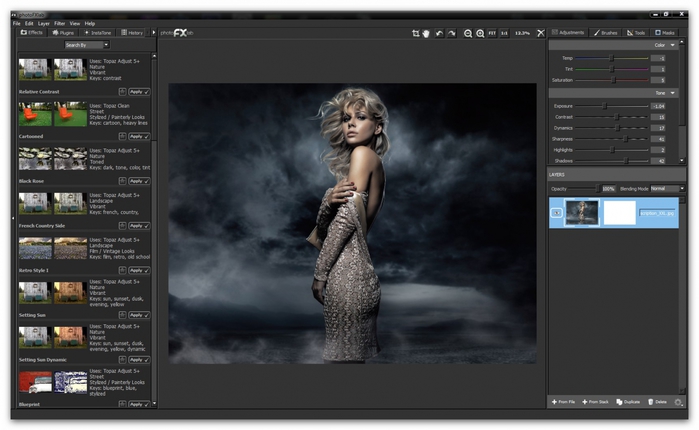Collapse the left effects panel handle
The width and height of the screenshot is (699, 430).
[13, 218]
